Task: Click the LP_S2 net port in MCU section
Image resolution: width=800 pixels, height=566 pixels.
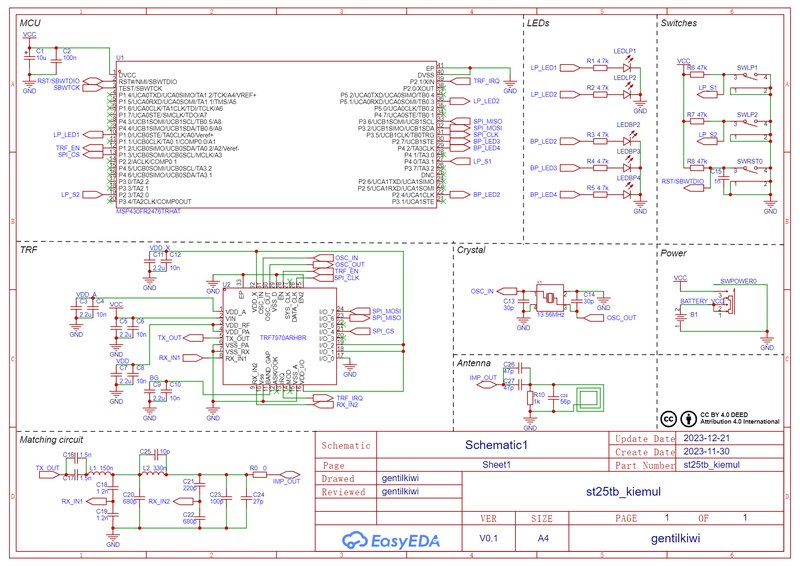Action: click(x=93, y=194)
